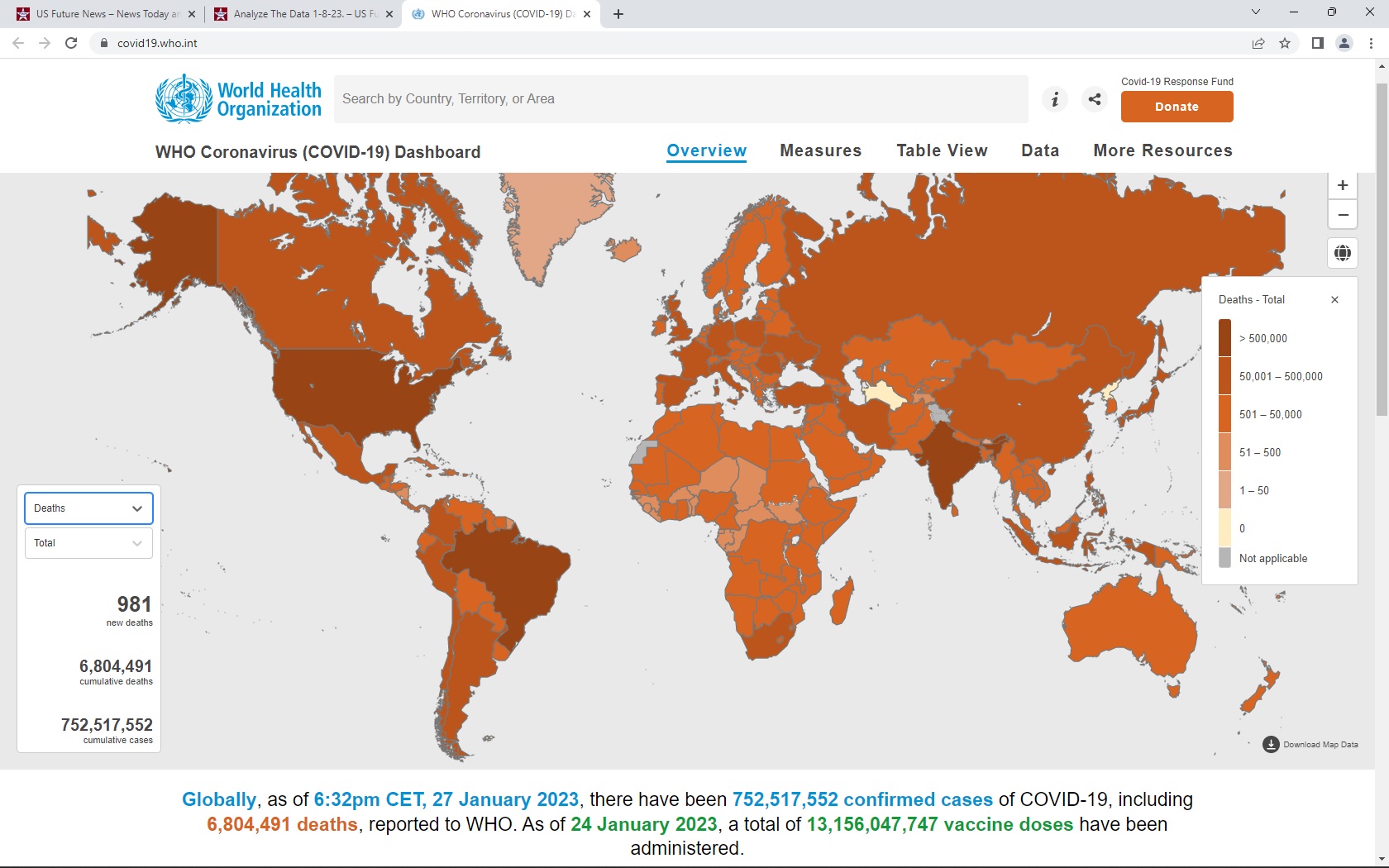Click the Download Map Data icon

tap(1271, 745)
